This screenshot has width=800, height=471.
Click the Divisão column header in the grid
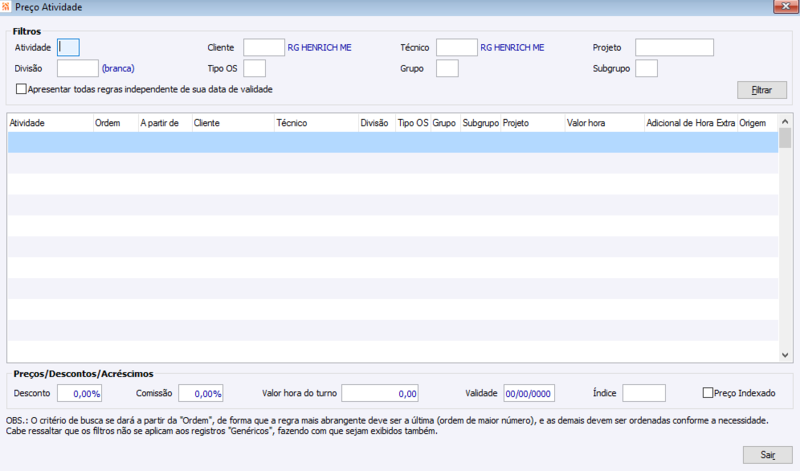(x=377, y=123)
